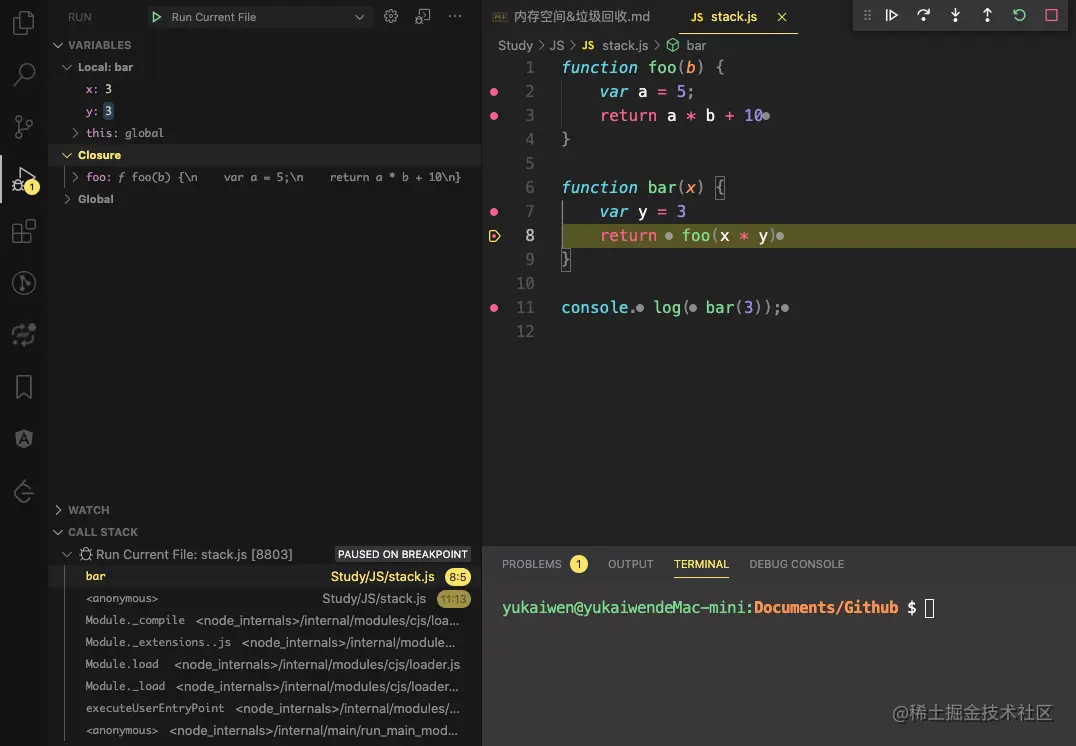Expand the foo function closure variable

pos(75,177)
